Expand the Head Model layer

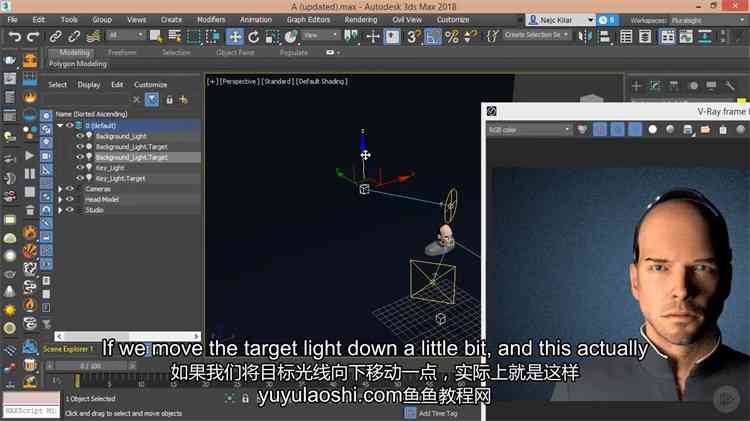(x=60, y=199)
